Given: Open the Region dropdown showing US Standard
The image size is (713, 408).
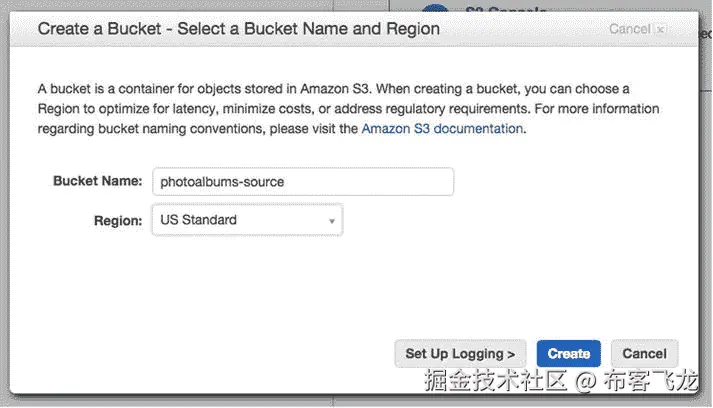Looking at the screenshot, I should (x=246, y=220).
